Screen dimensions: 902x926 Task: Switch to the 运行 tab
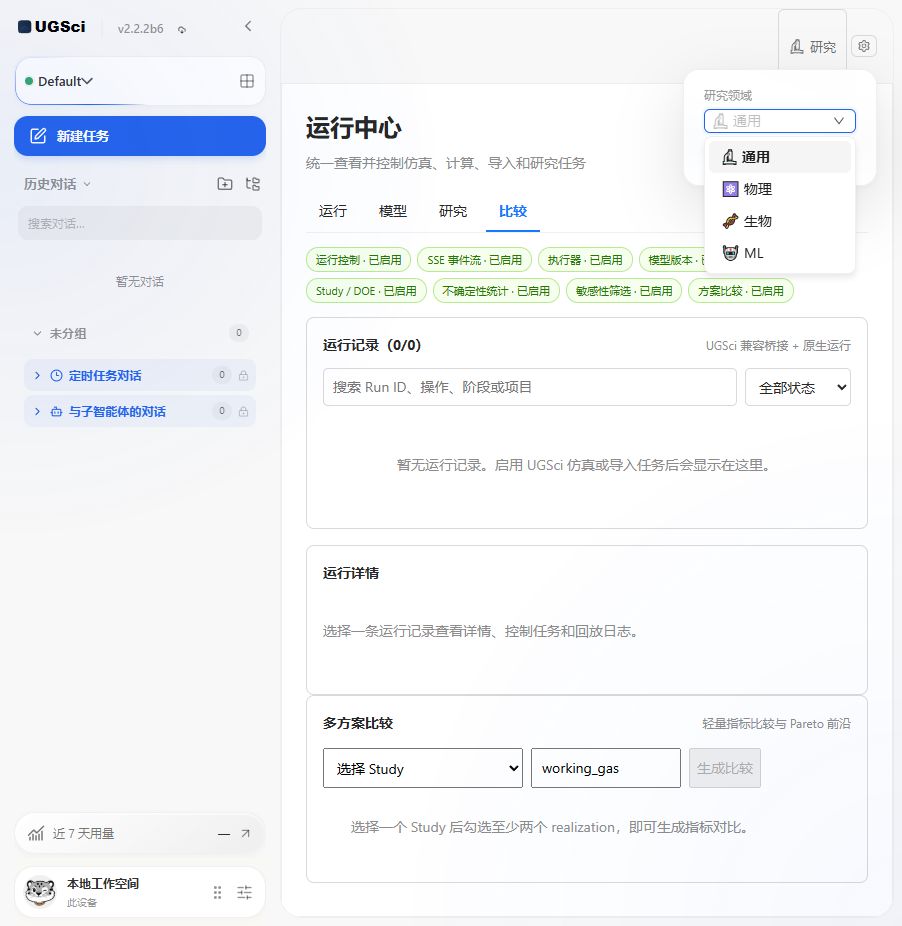click(333, 211)
